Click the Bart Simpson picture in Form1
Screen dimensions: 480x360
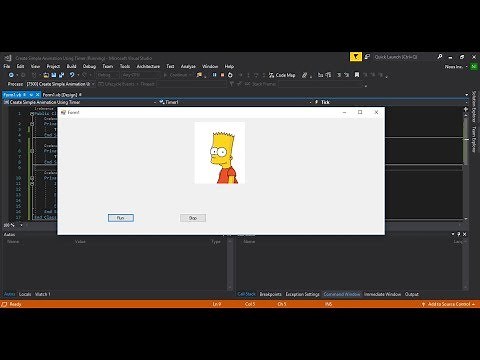(x=220, y=153)
